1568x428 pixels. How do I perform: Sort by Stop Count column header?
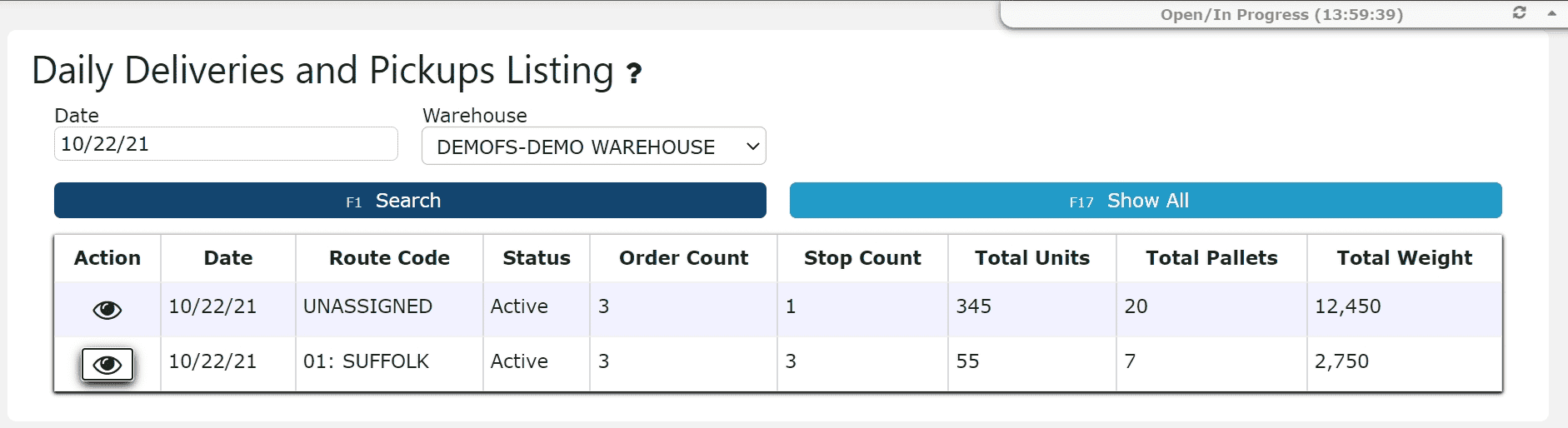[x=862, y=258]
